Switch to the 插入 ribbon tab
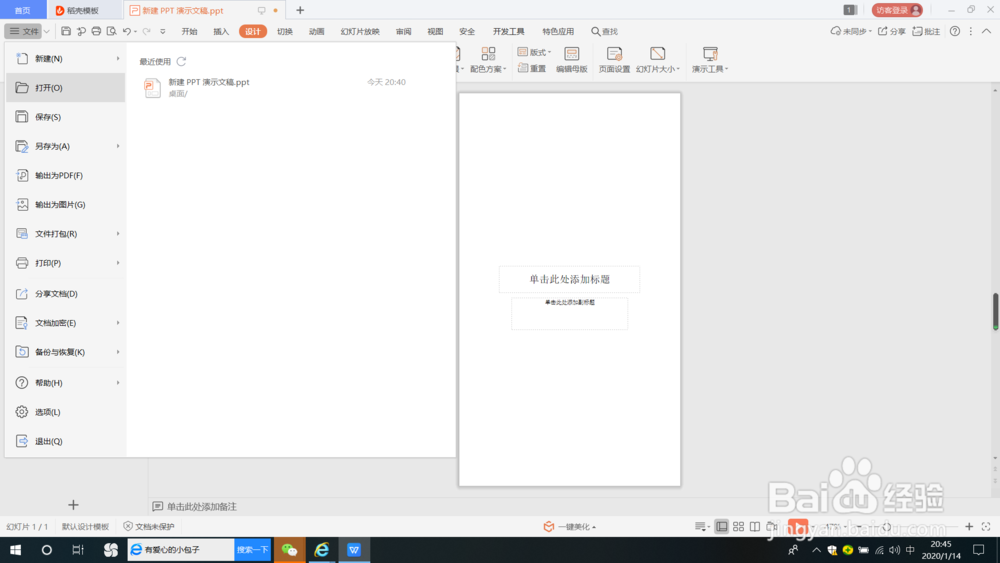1000x563 pixels. pos(221,31)
